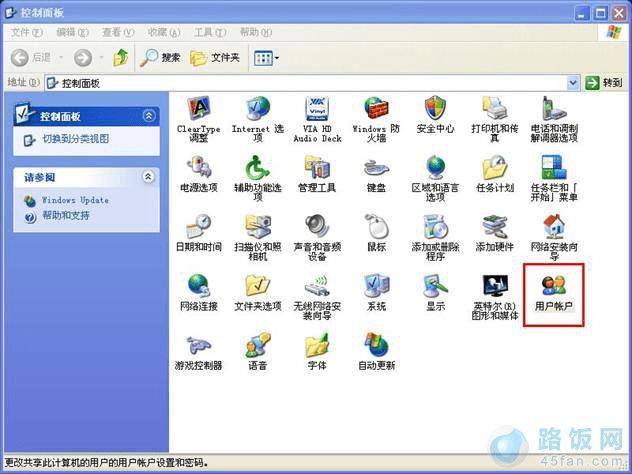632x474 pixels.
Task: Open 系统 computer icon
Action: coord(376,285)
